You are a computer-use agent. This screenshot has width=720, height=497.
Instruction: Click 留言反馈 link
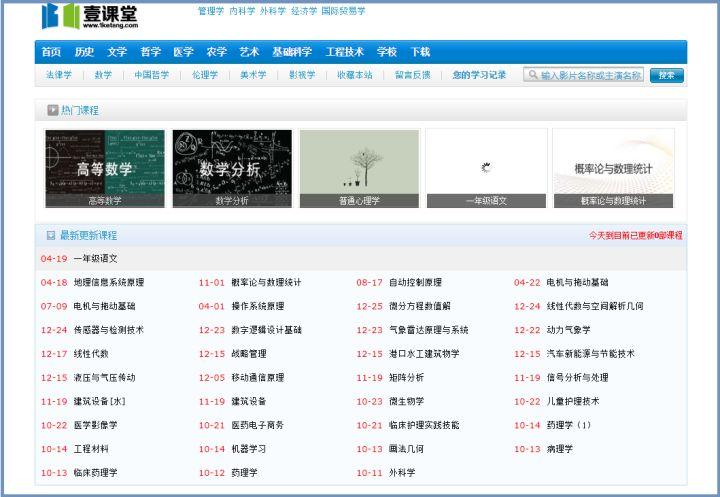(x=412, y=75)
